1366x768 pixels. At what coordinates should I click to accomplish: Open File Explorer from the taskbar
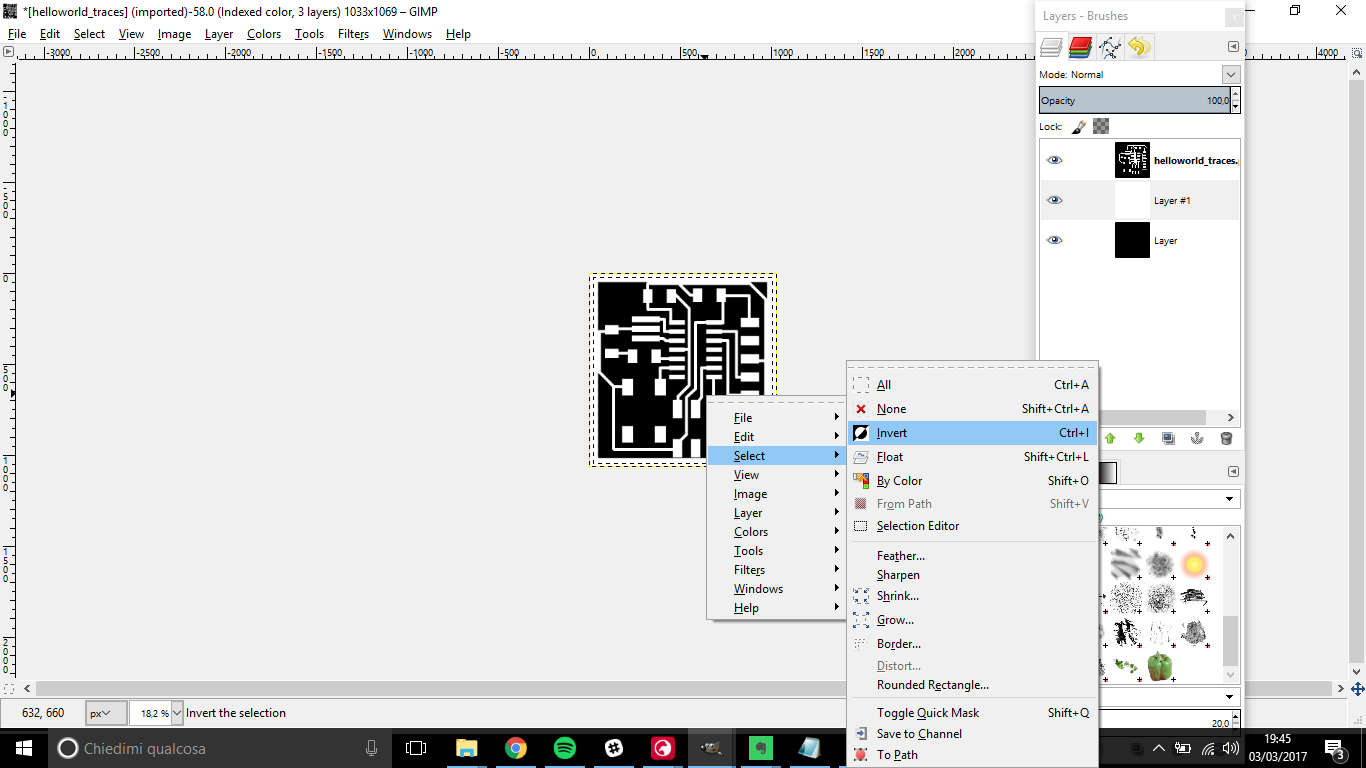[466, 748]
